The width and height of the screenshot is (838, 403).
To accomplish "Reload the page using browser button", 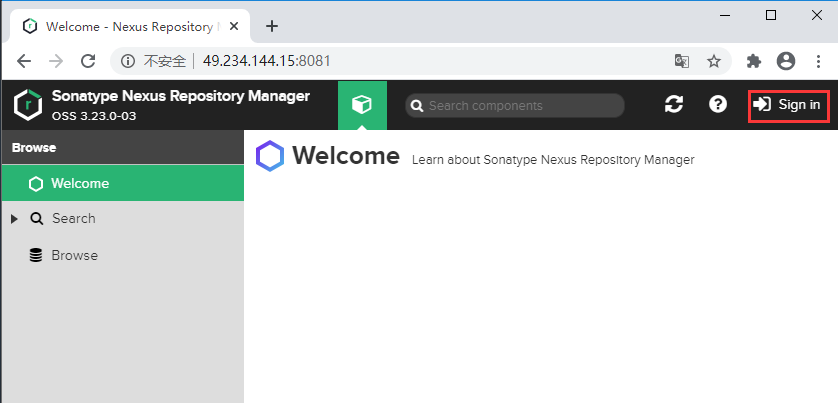I will 88,61.
